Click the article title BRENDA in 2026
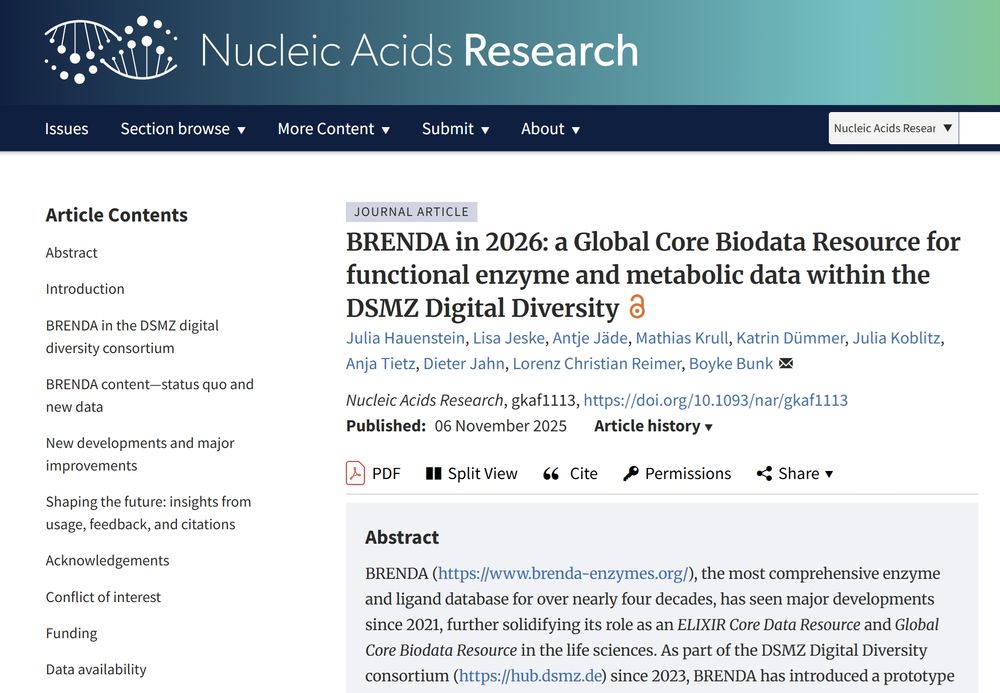This screenshot has height=693, width=1000. click(652, 275)
